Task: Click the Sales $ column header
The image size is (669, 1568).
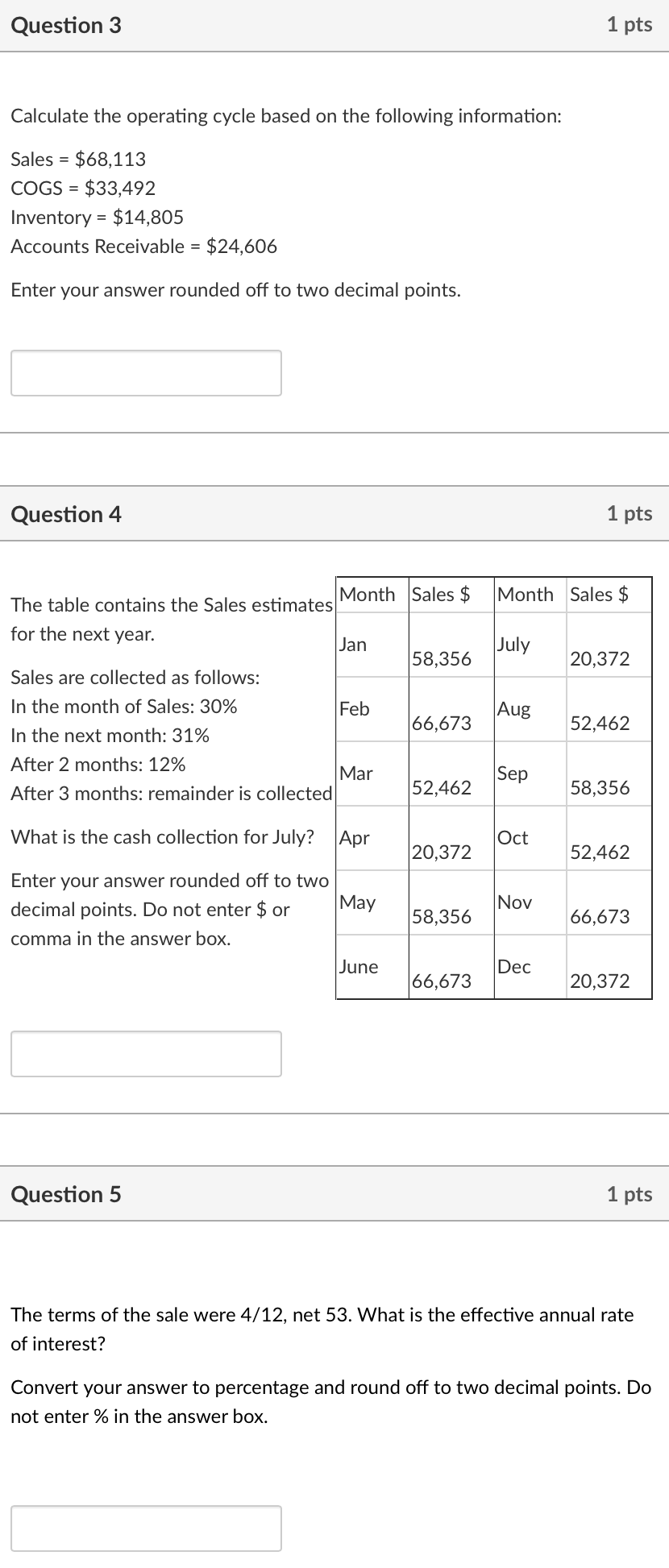Action: click(x=441, y=595)
